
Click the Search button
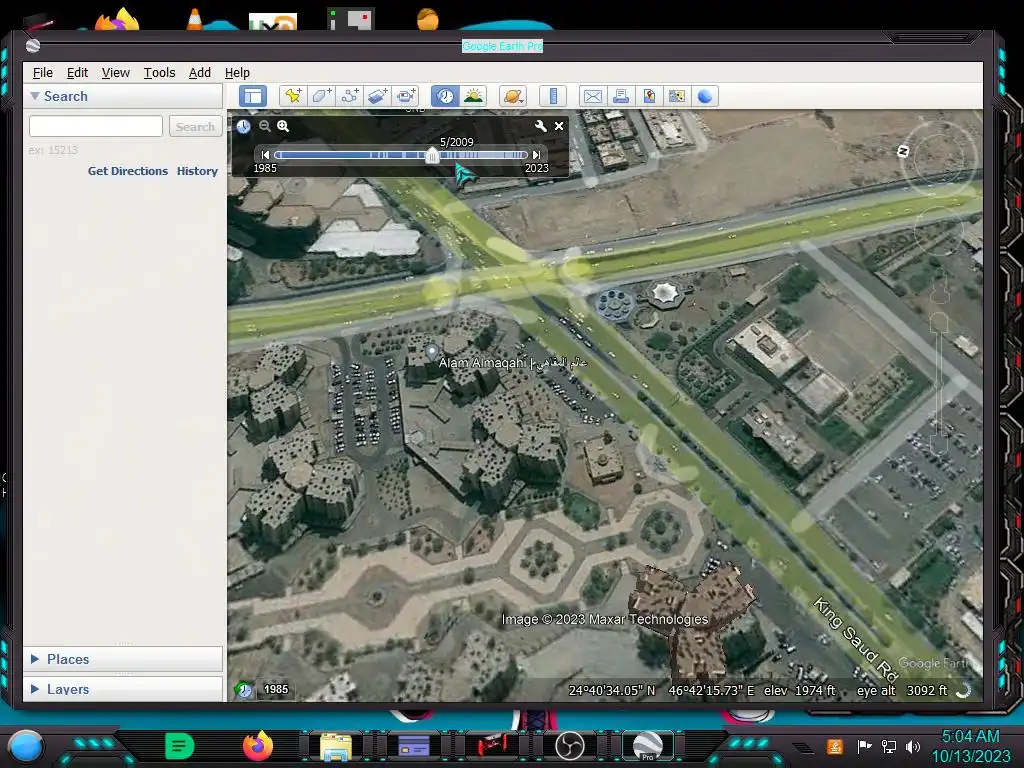click(x=195, y=127)
